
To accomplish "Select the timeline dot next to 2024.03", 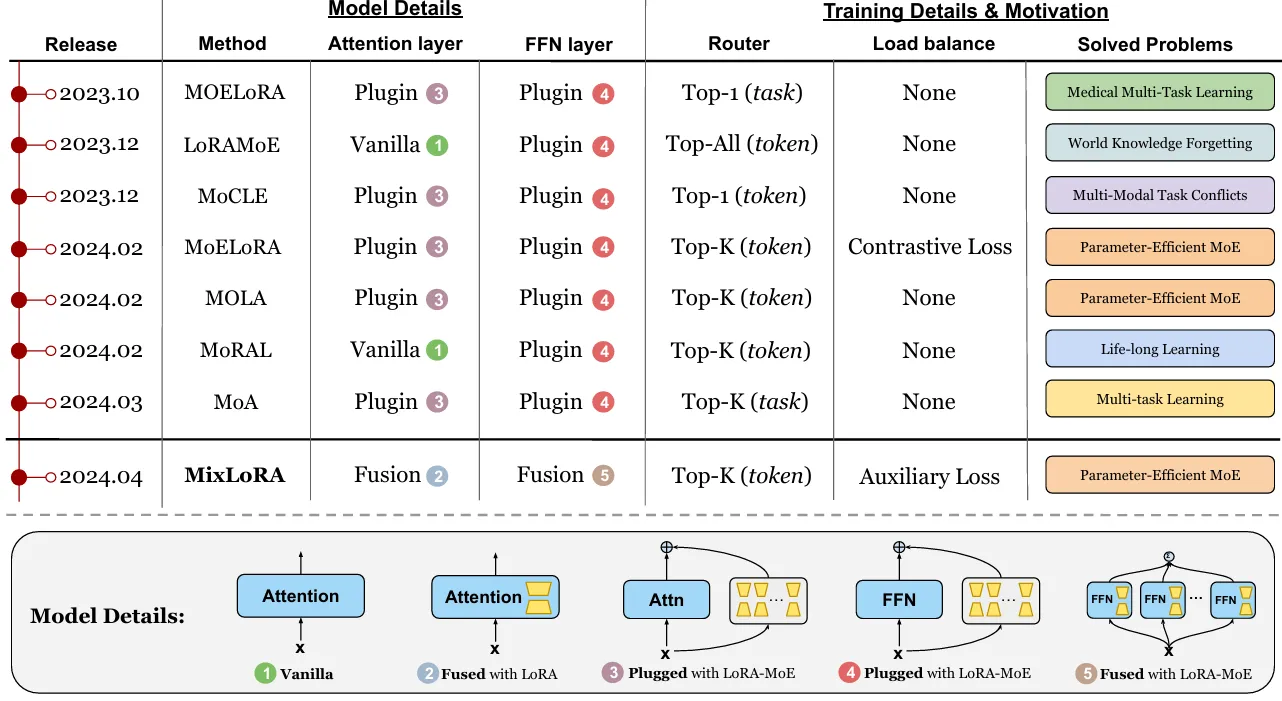I will tap(18, 402).
